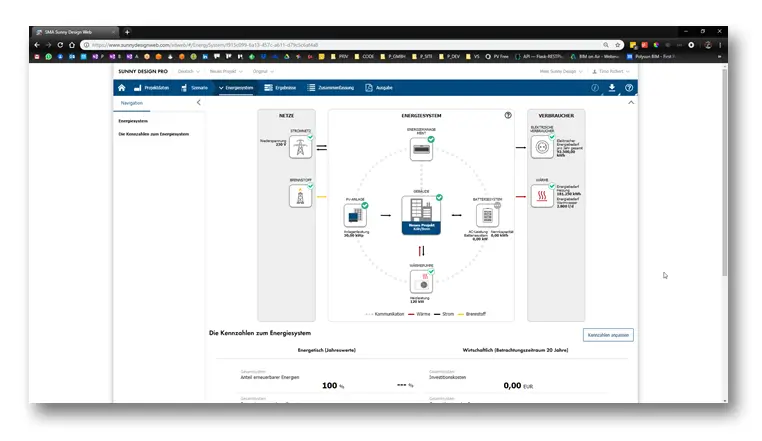The height and width of the screenshot is (441, 762).
Task: Go to the home icon in blue navbar
Action: [121, 88]
